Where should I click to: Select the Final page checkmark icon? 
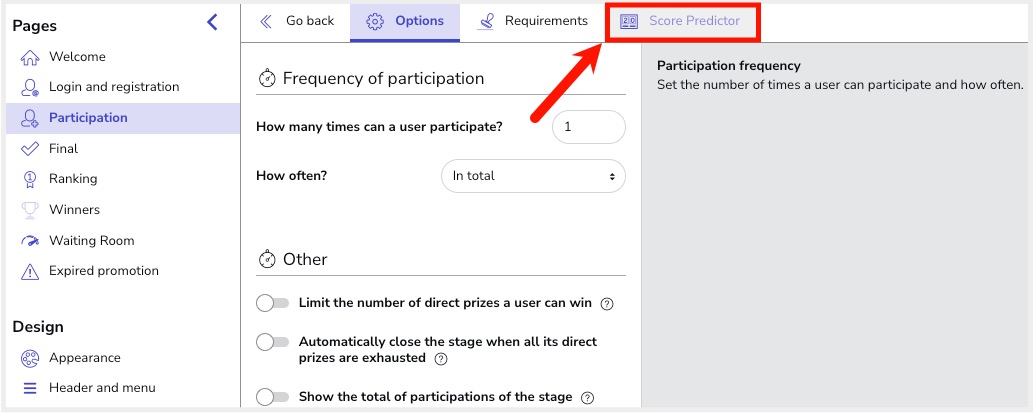(x=30, y=149)
